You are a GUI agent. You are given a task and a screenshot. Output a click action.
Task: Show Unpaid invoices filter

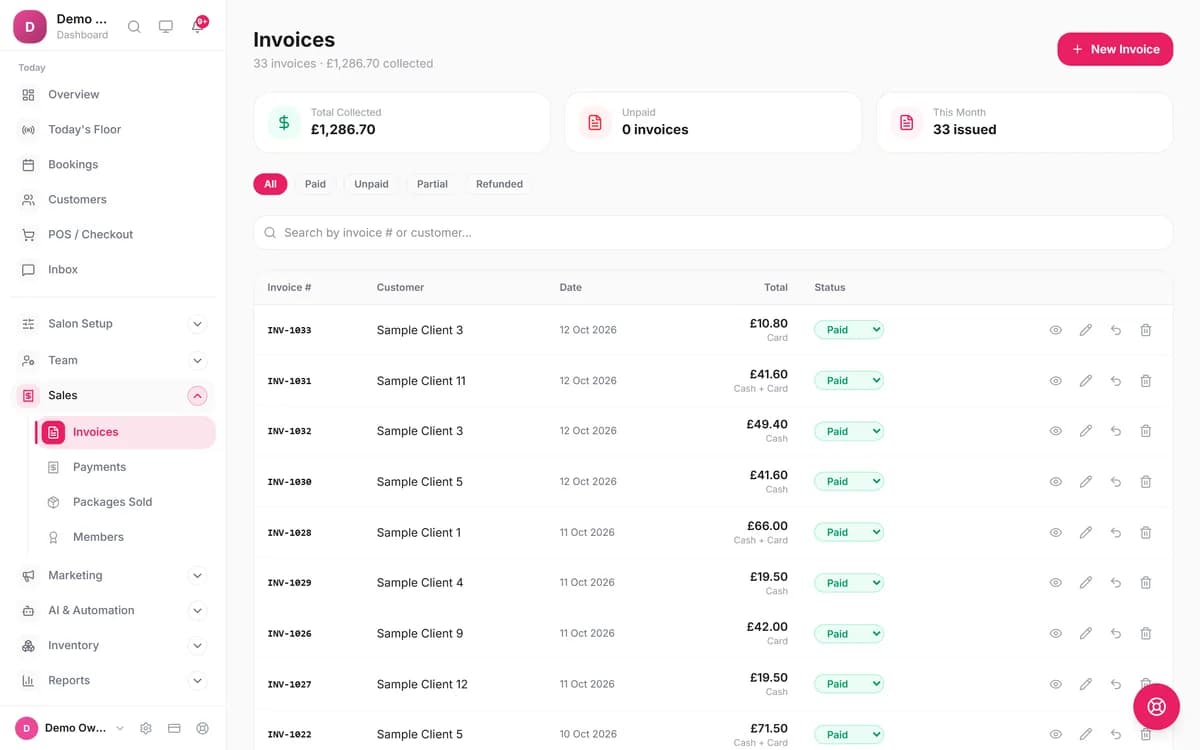point(371,184)
